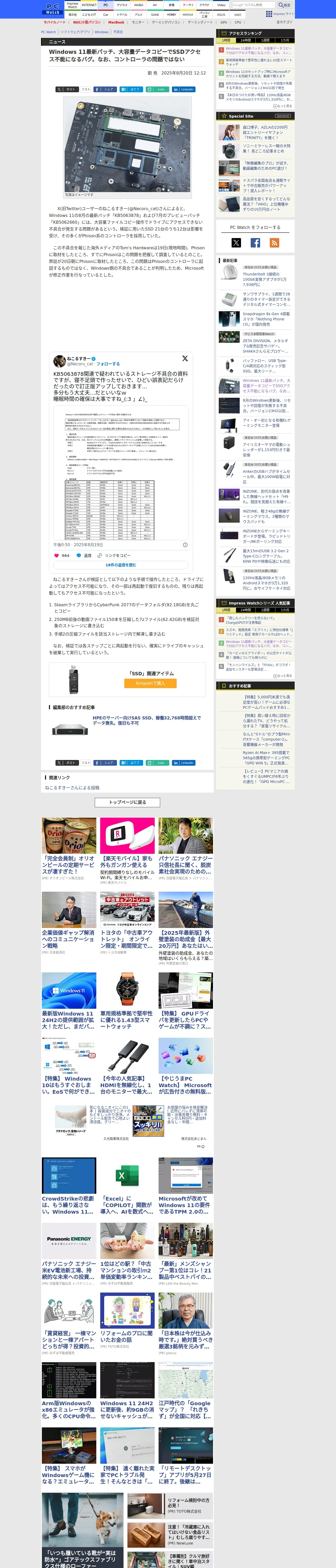Click トップページに戻る button
Viewport: 336px width, 1568px height.
tap(127, 802)
